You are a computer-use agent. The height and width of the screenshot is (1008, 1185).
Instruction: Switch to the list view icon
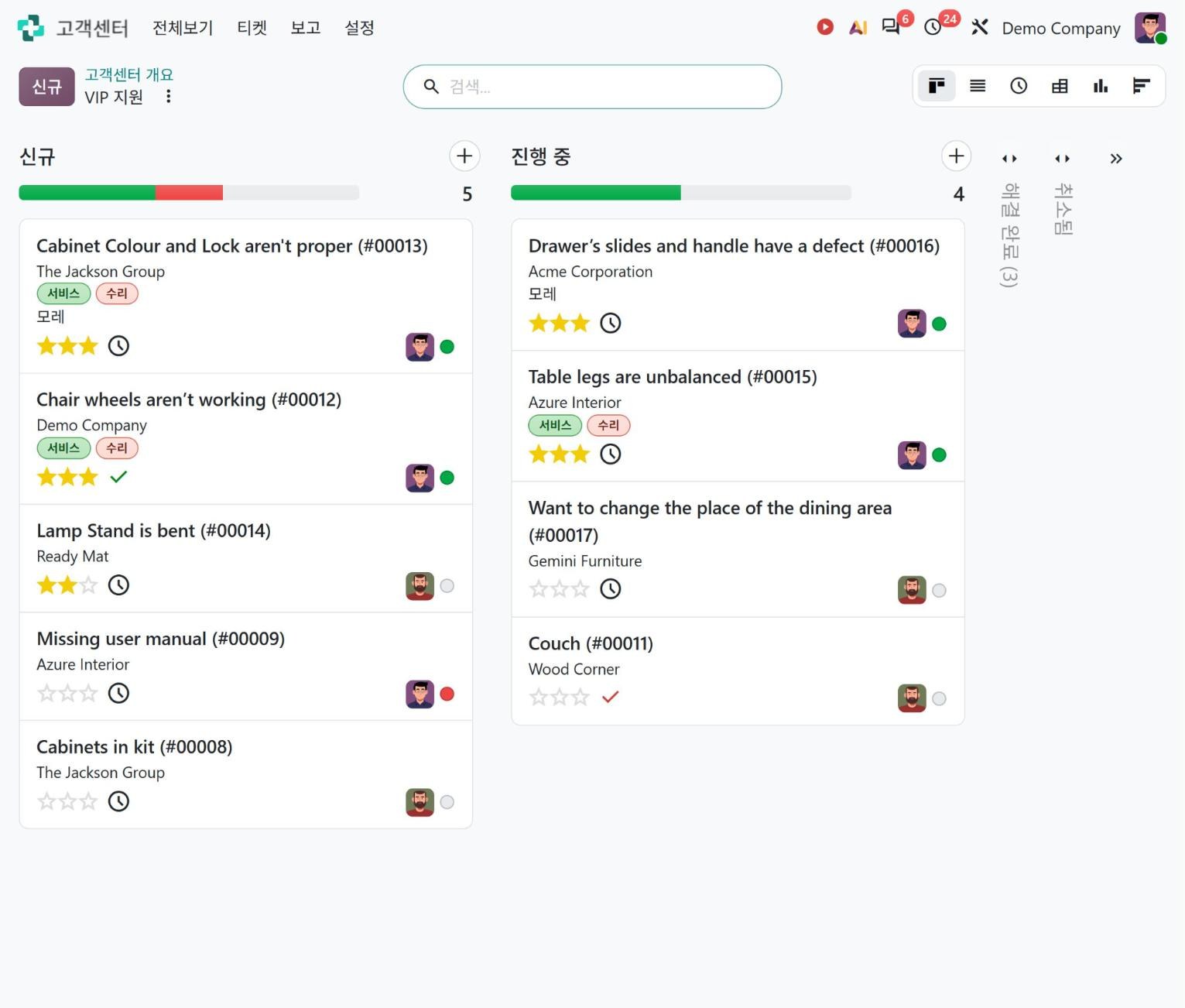[x=978, y=86]
